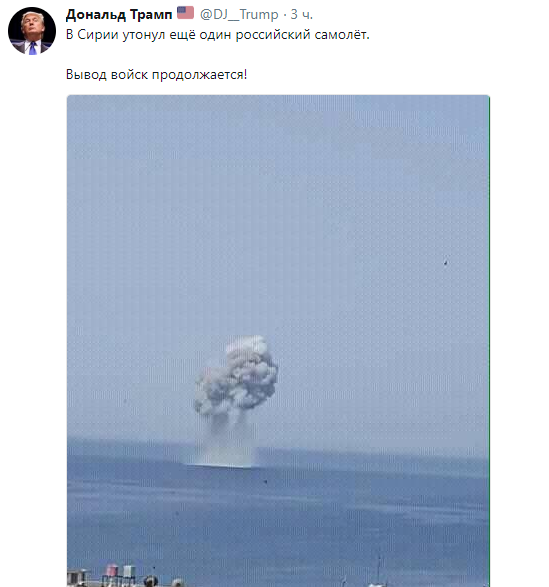The image size is (549, 587).
Task: Open the @DJ__Trump handle link
Action: (x=239, y=15)
